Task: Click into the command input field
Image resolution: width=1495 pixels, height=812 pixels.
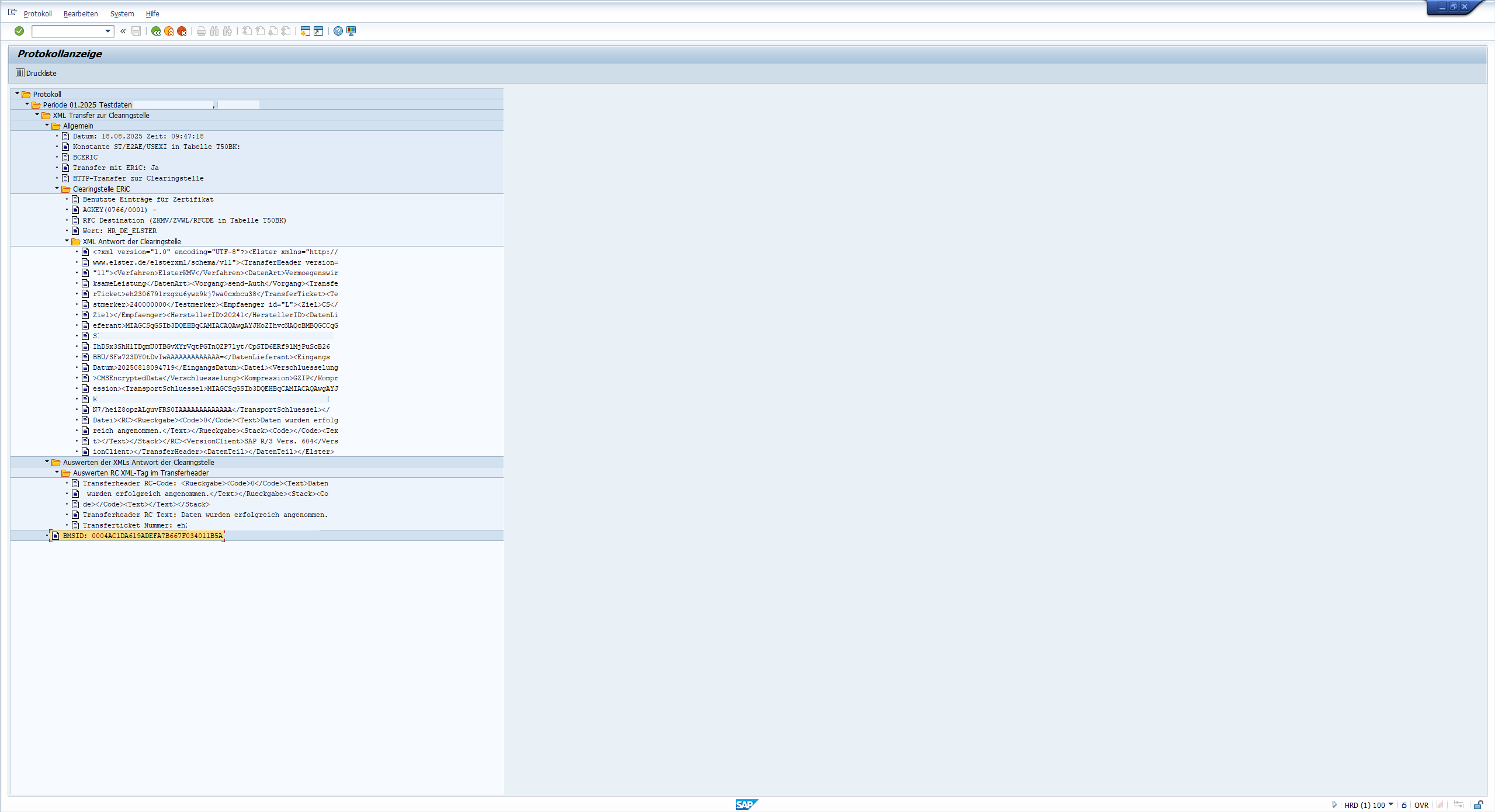Action: coord(68,31)
